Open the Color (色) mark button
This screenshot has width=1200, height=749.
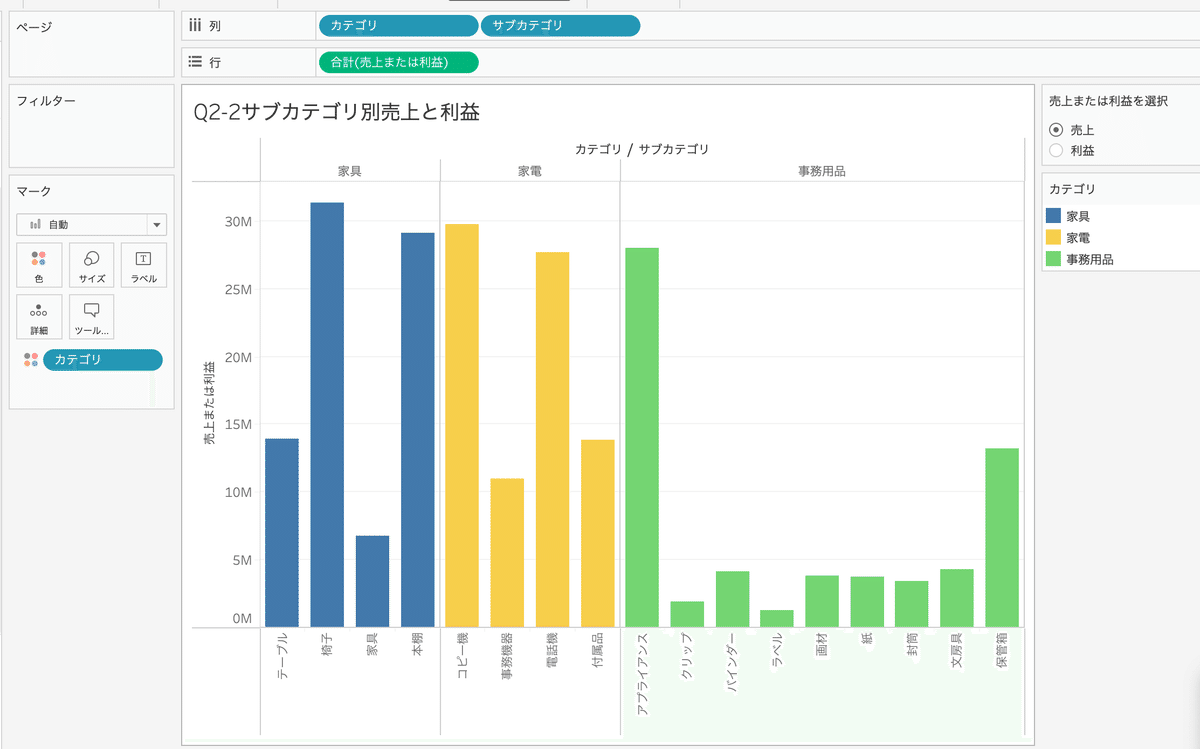(x=39, y=265)
